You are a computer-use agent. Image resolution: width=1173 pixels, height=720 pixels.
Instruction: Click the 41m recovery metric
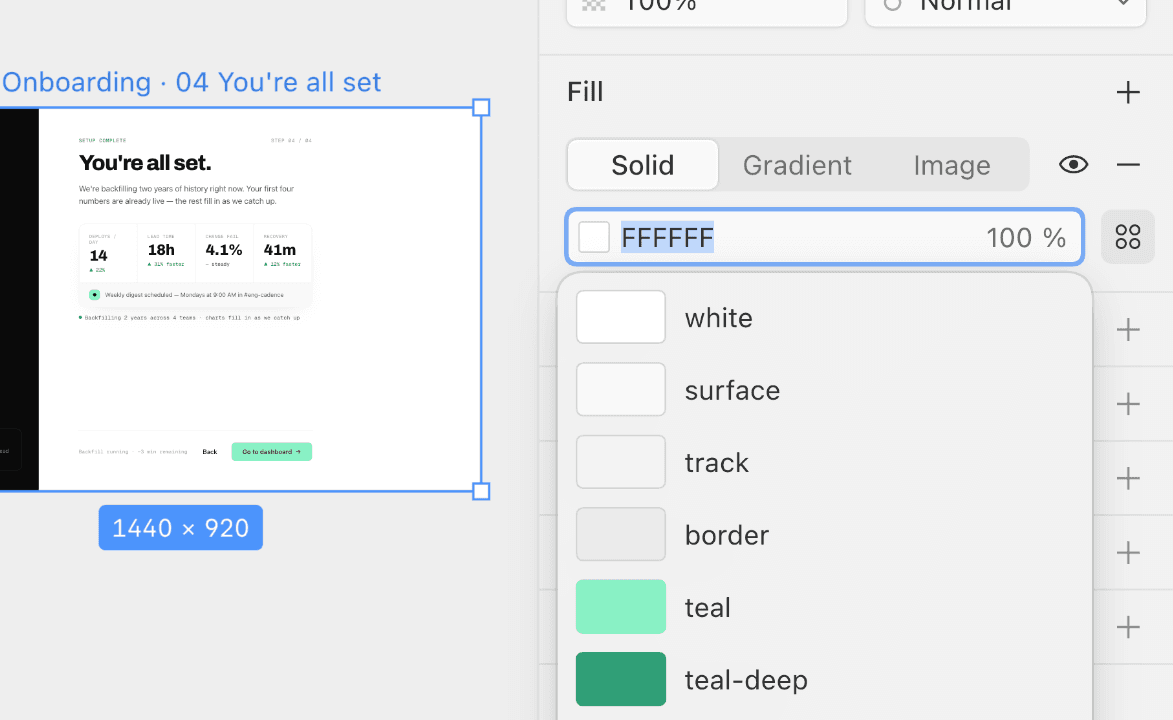[x=280, y=250]
